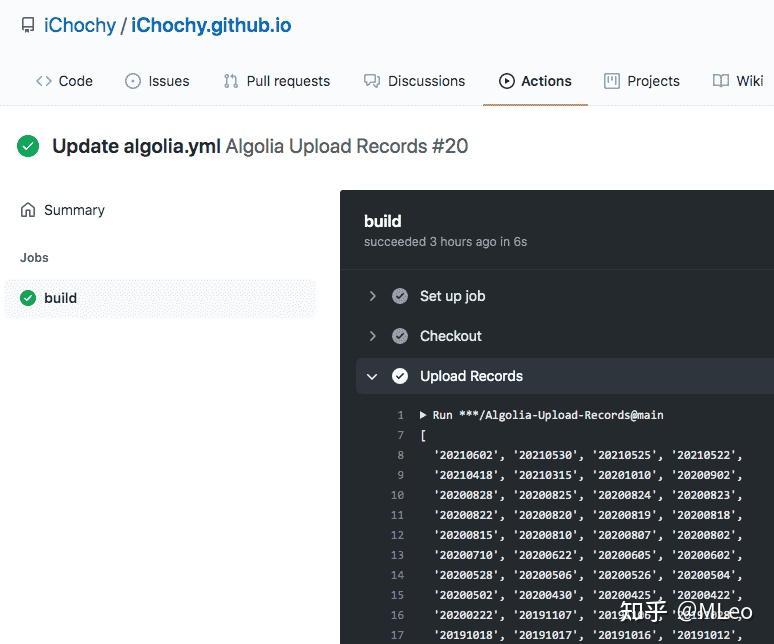
Task: Click the Run ***/Algolia-Upload-Records@main log line
Action: (548, 415)
